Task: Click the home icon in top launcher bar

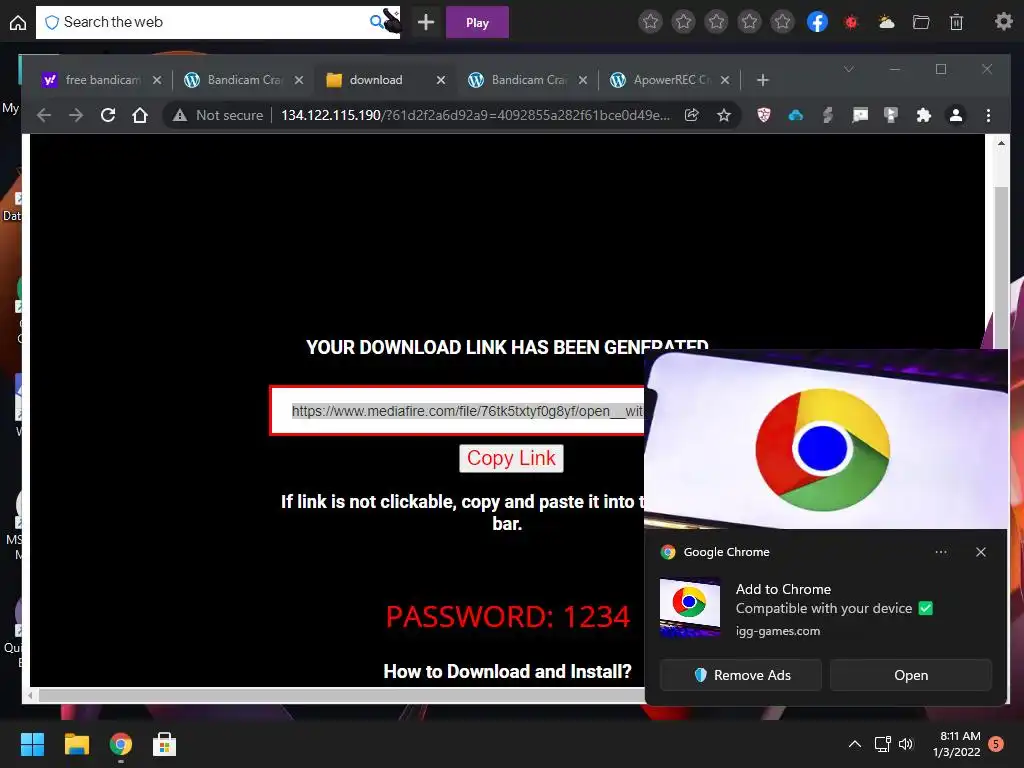Action: [18, 22]
